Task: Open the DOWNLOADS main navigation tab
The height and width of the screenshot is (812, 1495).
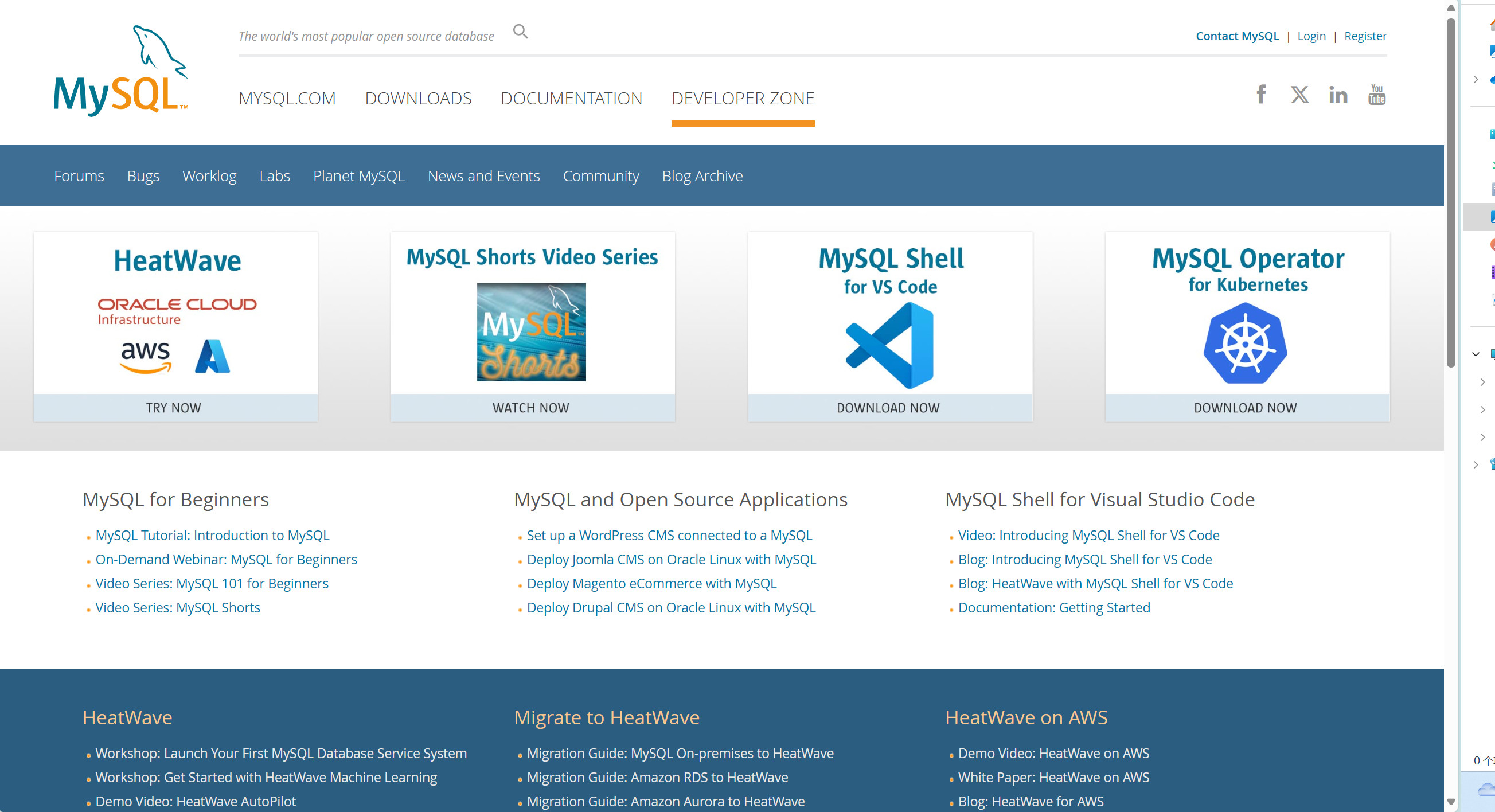Action: click(x=418, y=99)
